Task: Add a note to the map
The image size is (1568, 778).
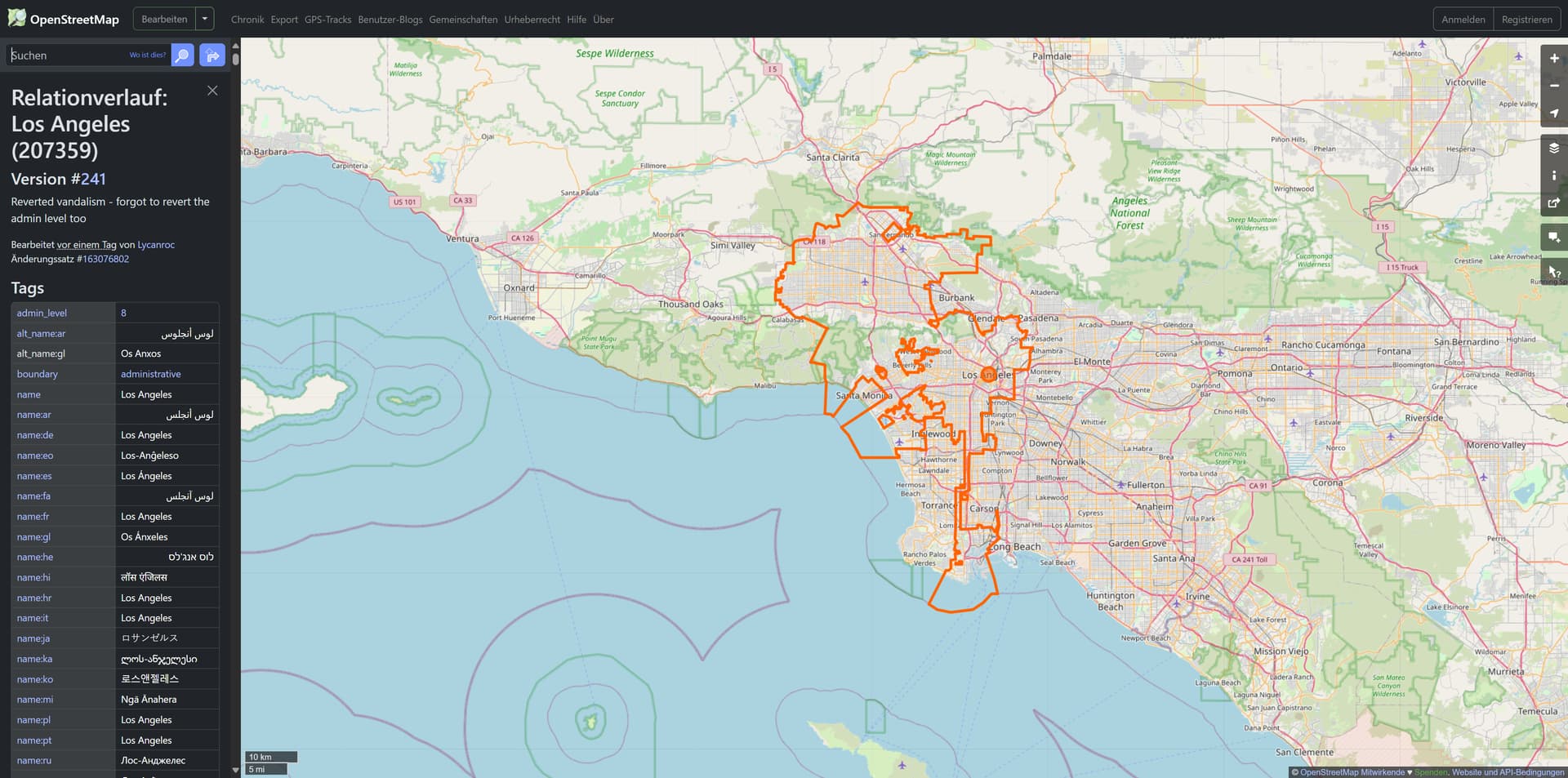Action: pyautogui.click(x=1554, y=238)
